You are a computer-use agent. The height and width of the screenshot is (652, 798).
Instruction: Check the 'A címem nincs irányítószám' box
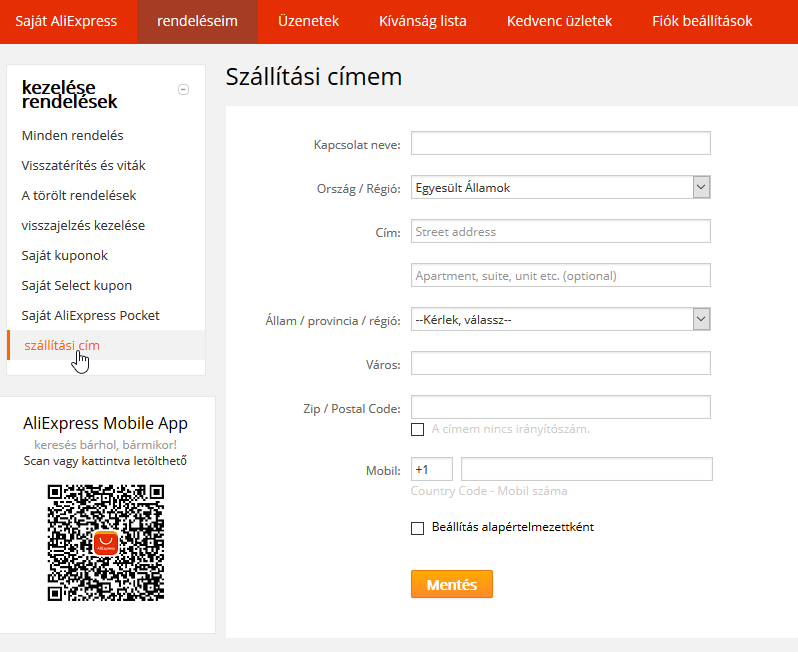point(418,429)
